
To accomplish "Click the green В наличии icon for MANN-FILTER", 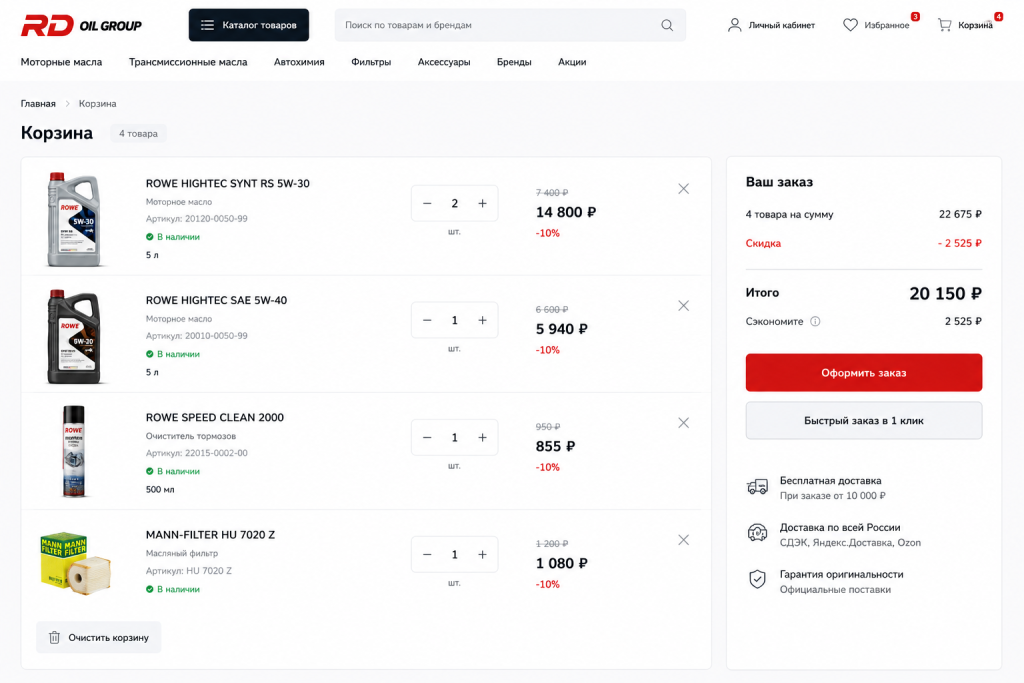I will [x=150, y=589].
